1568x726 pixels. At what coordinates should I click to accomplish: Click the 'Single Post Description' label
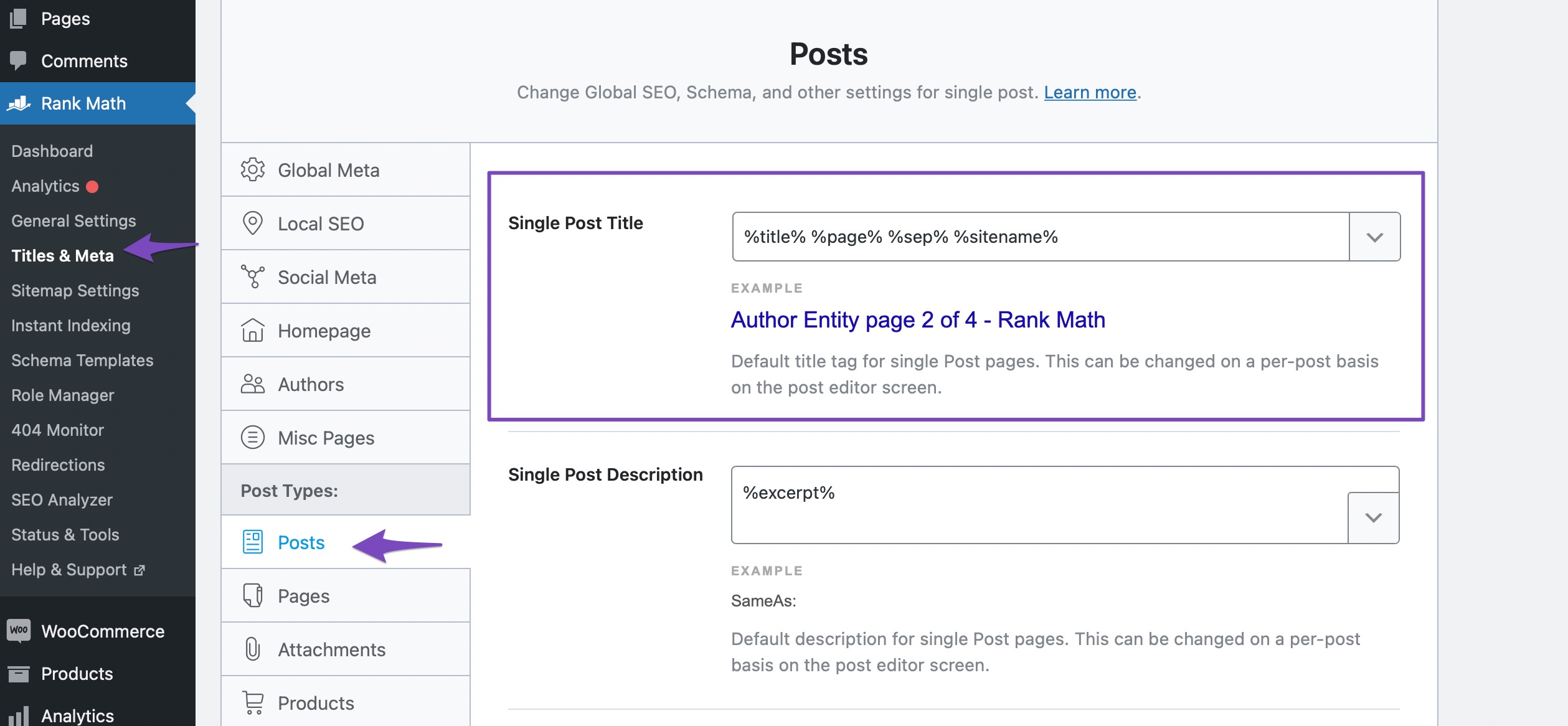(x=605, y=474)
